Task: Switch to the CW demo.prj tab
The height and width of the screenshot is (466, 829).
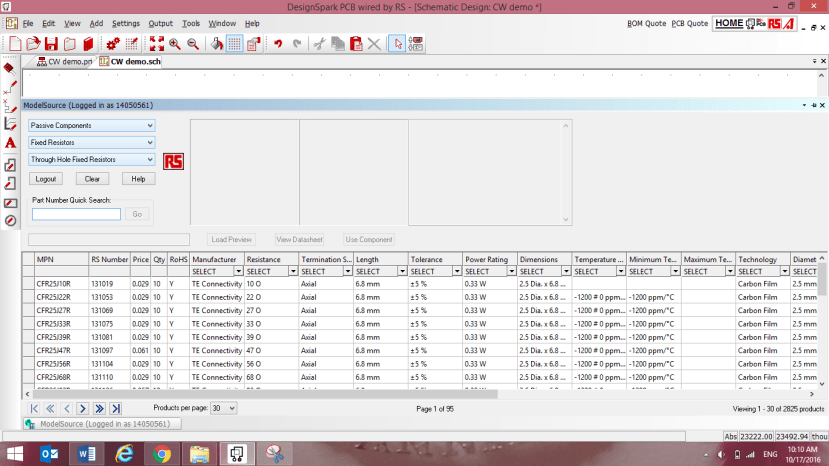Action: point(65,62)
